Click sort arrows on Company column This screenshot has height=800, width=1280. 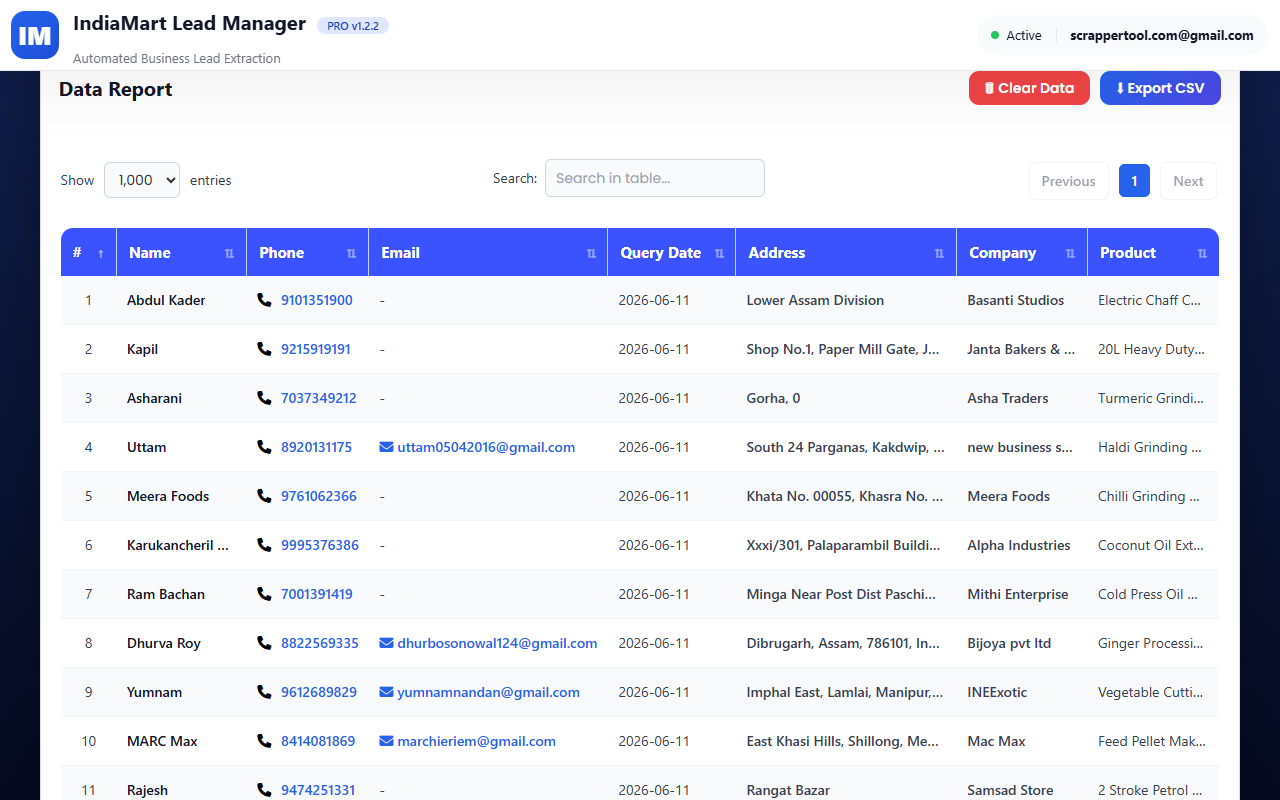coord(1070,254)
